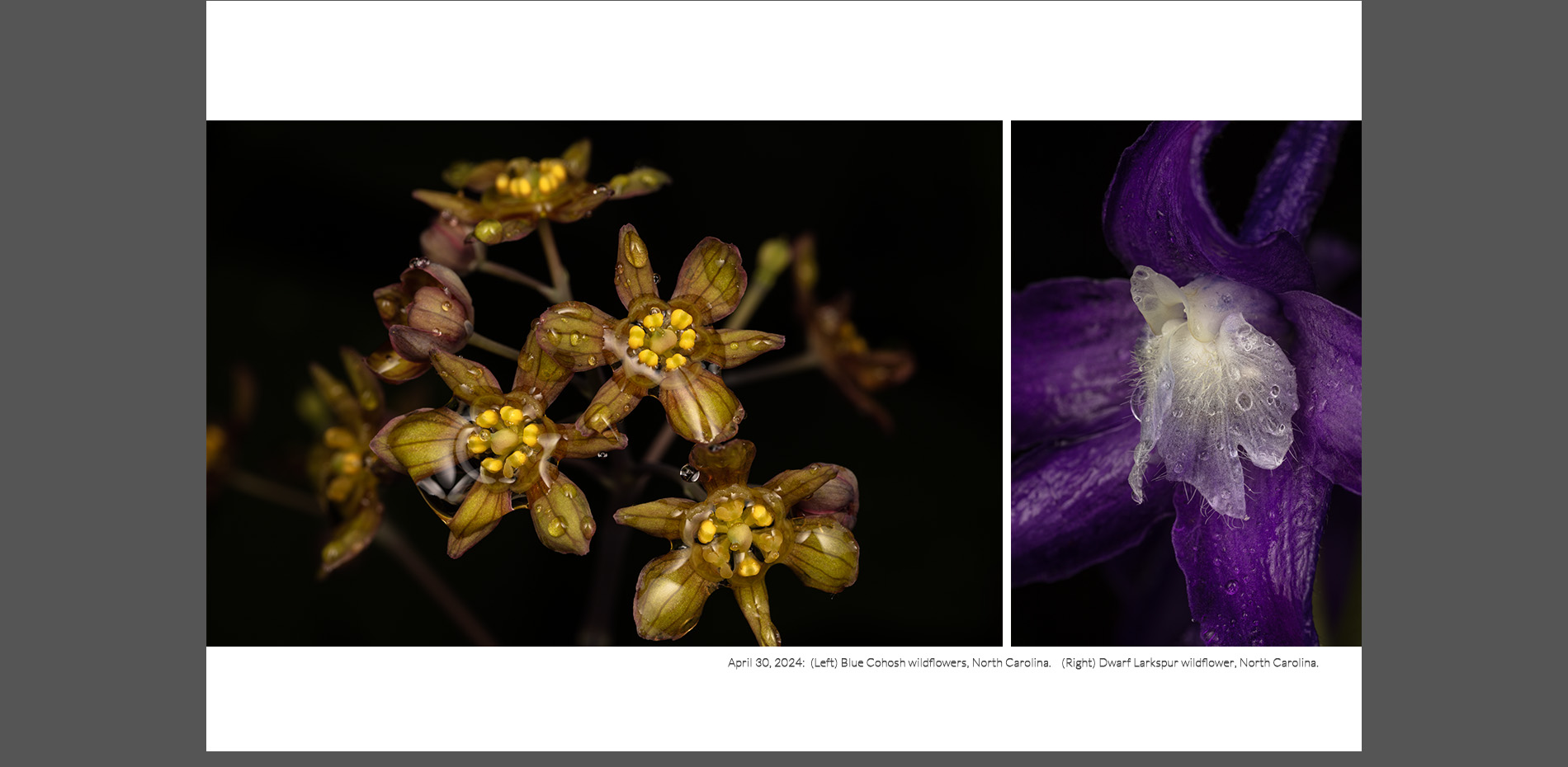Click the blurred cohosh flower at right of photo
1568x767 pixels.
[850, 346]
